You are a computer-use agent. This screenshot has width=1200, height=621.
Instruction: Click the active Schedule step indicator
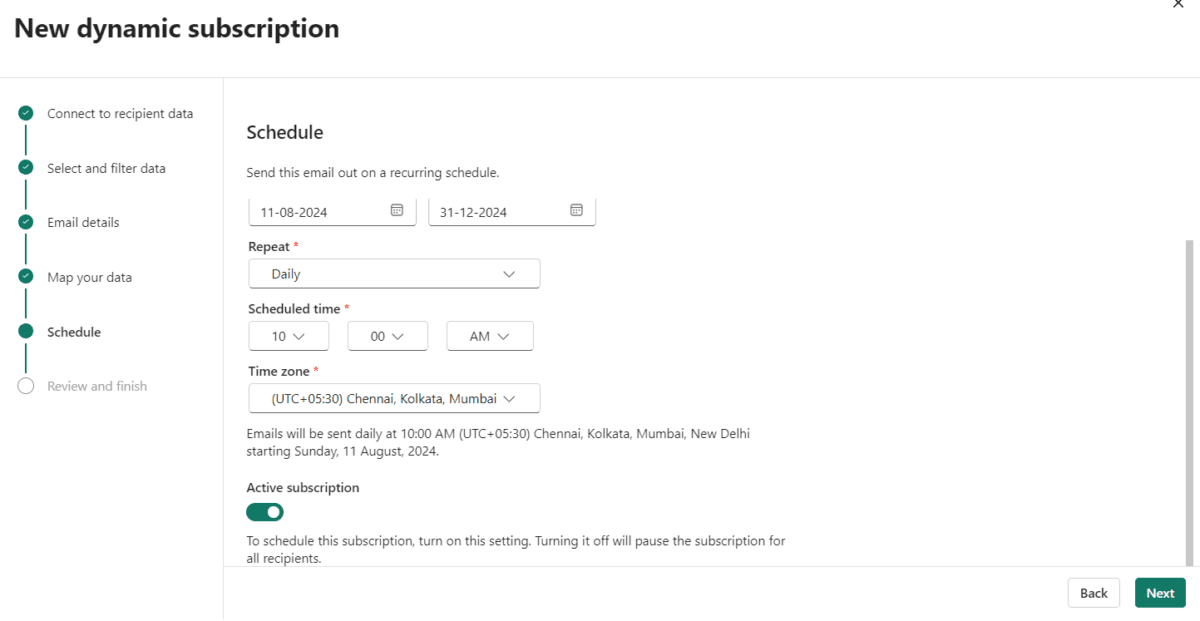pos(25,331)
